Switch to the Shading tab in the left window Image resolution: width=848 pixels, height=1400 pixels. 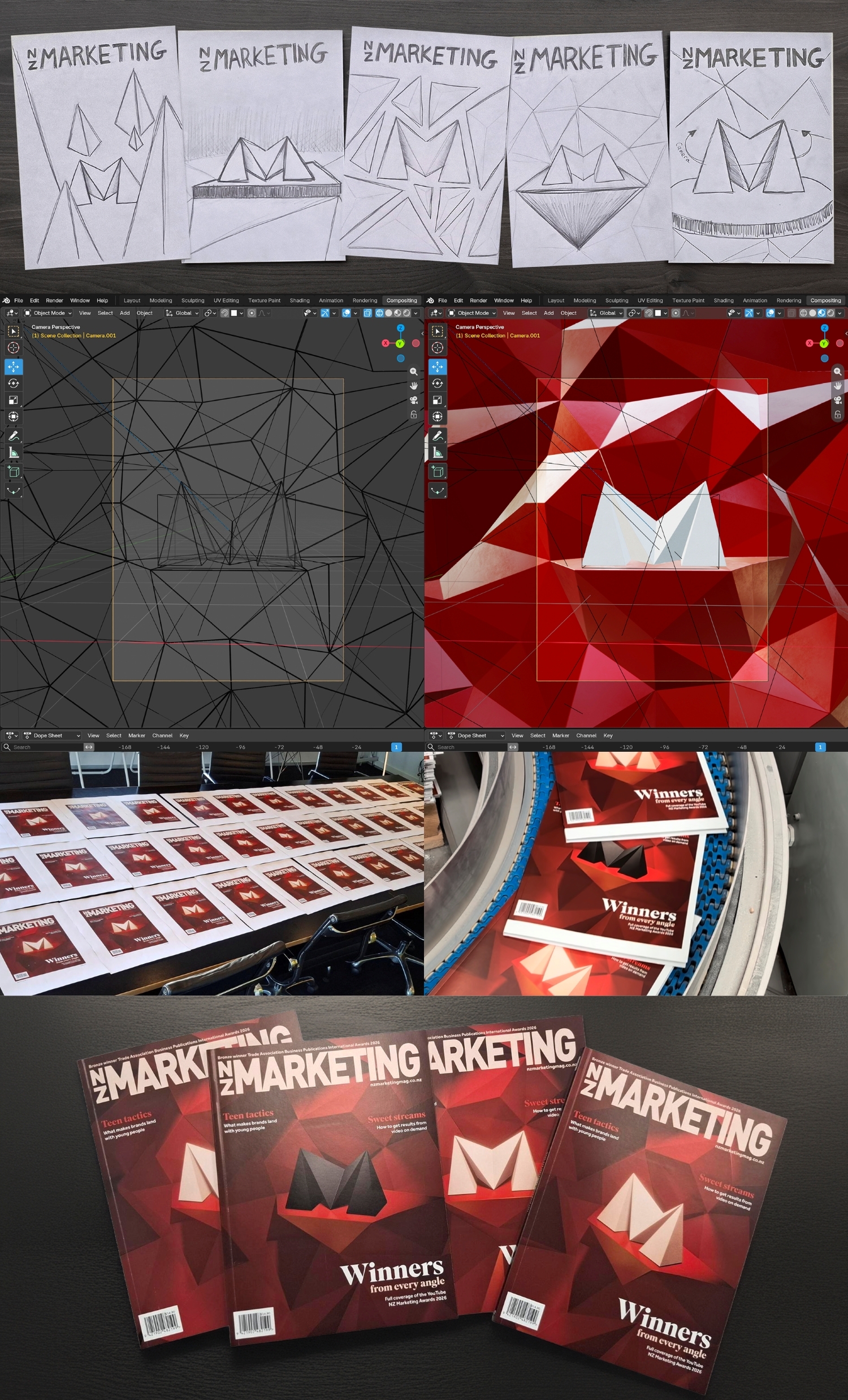300,300
